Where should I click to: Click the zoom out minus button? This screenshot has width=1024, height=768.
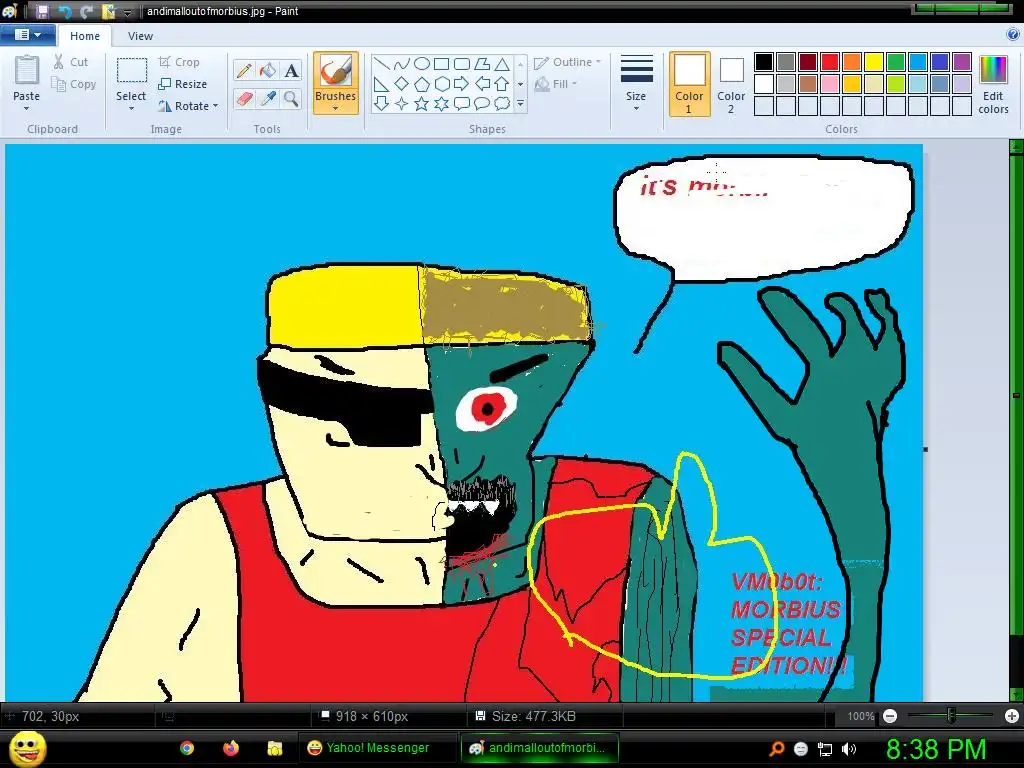pyautogui.click(x=890, y=716)
